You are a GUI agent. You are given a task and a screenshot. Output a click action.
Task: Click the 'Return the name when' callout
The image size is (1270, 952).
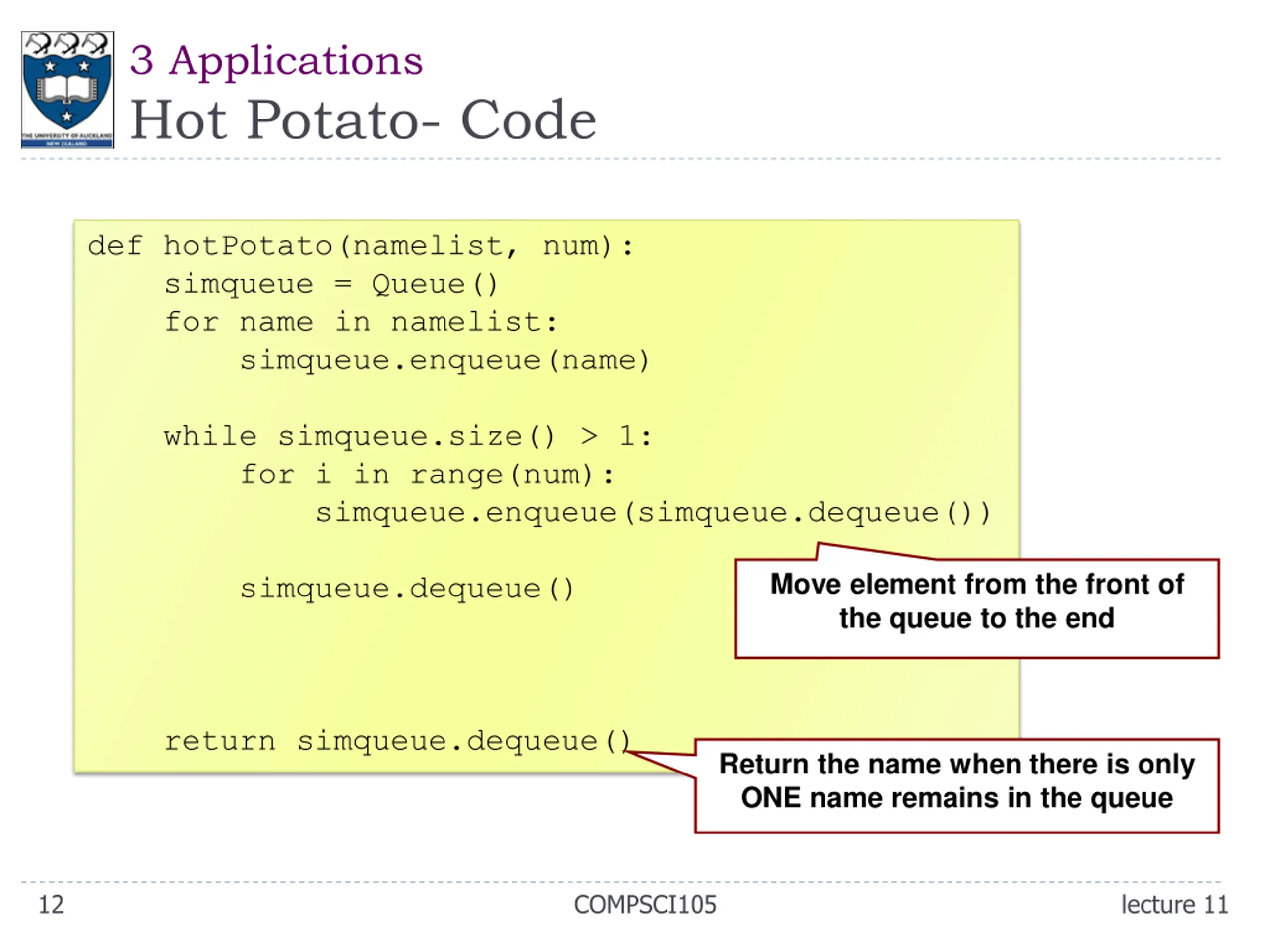[x=956, y=785]
